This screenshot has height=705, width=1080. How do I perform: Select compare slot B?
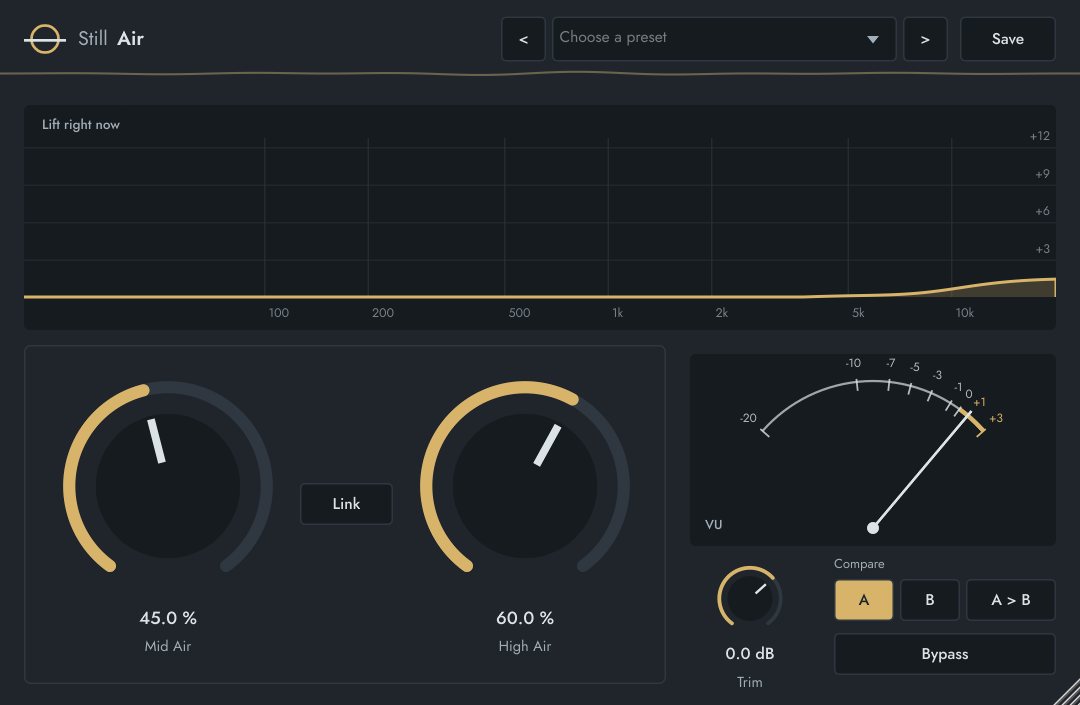pyautogui.click(x=930, y=600)
